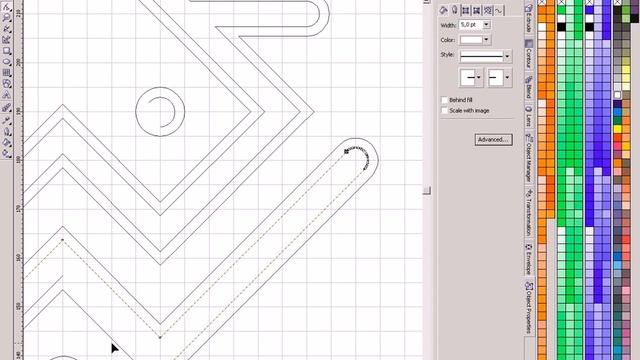
Task: Switch to the Internet properties tab icon
Action: point(487,11)
